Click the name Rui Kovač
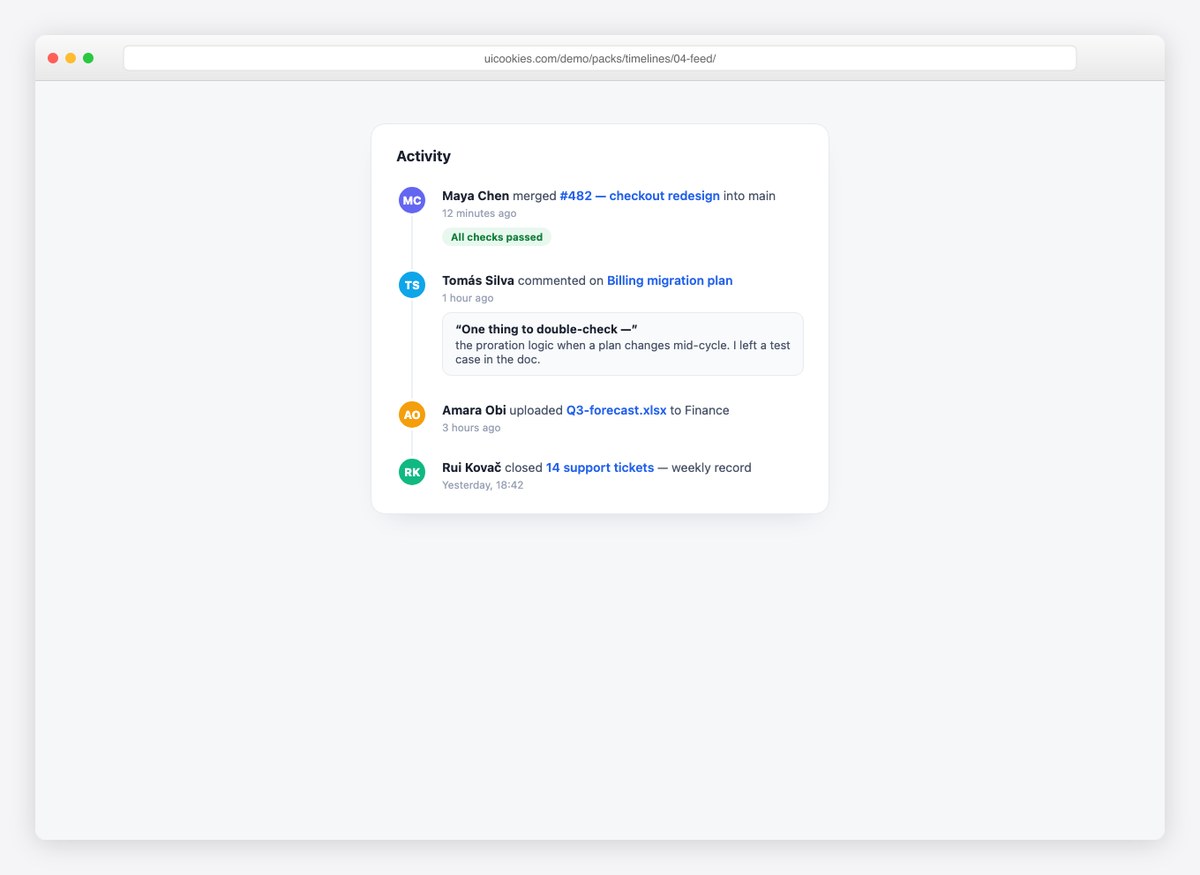 pyautogui.click(x=472, y=468)
